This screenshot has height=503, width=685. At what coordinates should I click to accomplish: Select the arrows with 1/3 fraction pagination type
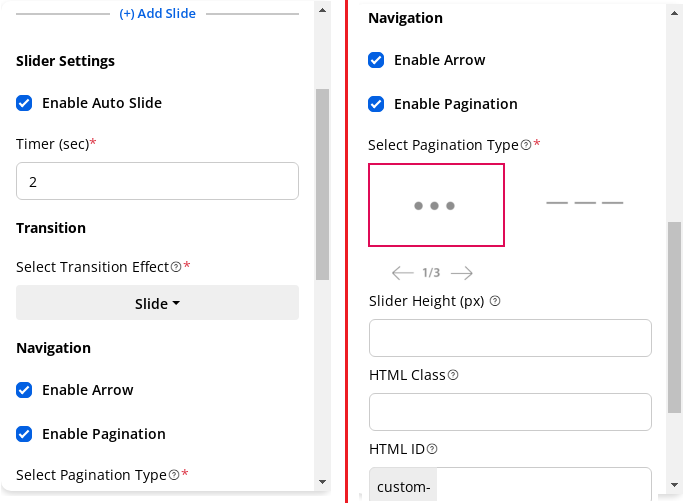(432, 273)
